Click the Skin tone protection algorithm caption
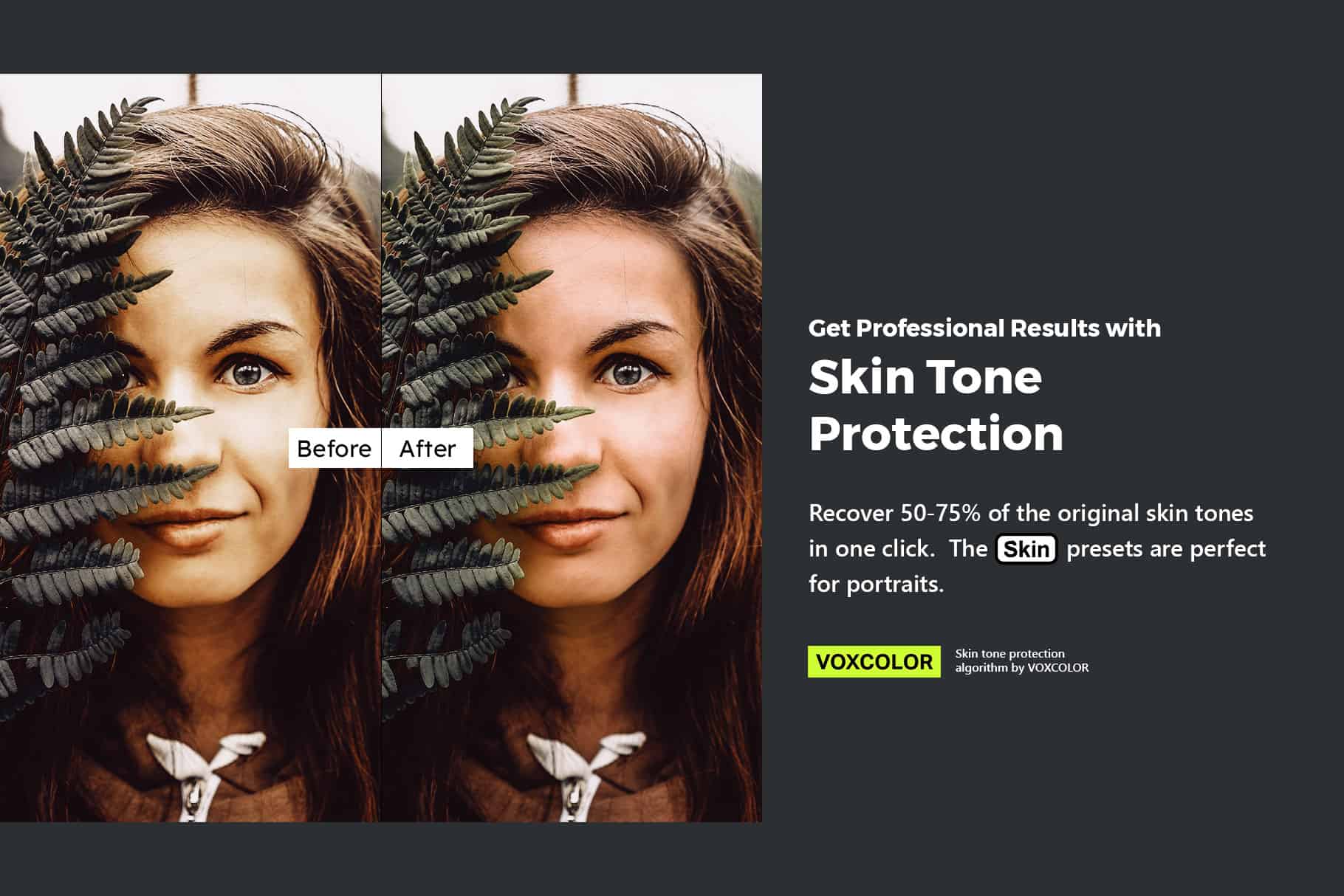Image resolution: width=1344 pixels, height=896 pixels. 1022,661
